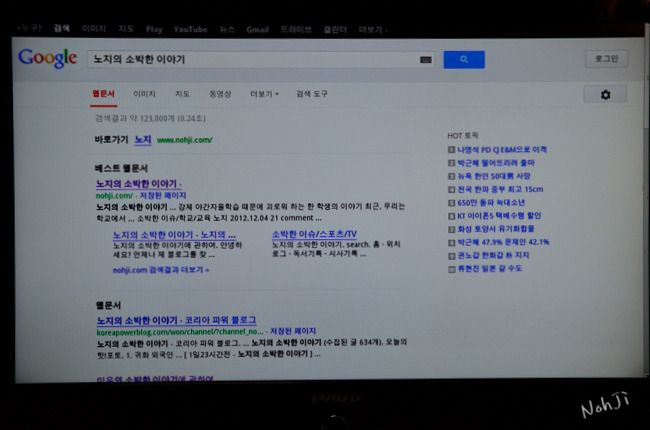Open 지도 in the top black bar
The width and height of the screenshot is (650, 430).
pyautogui.click(x=126, y=29)
